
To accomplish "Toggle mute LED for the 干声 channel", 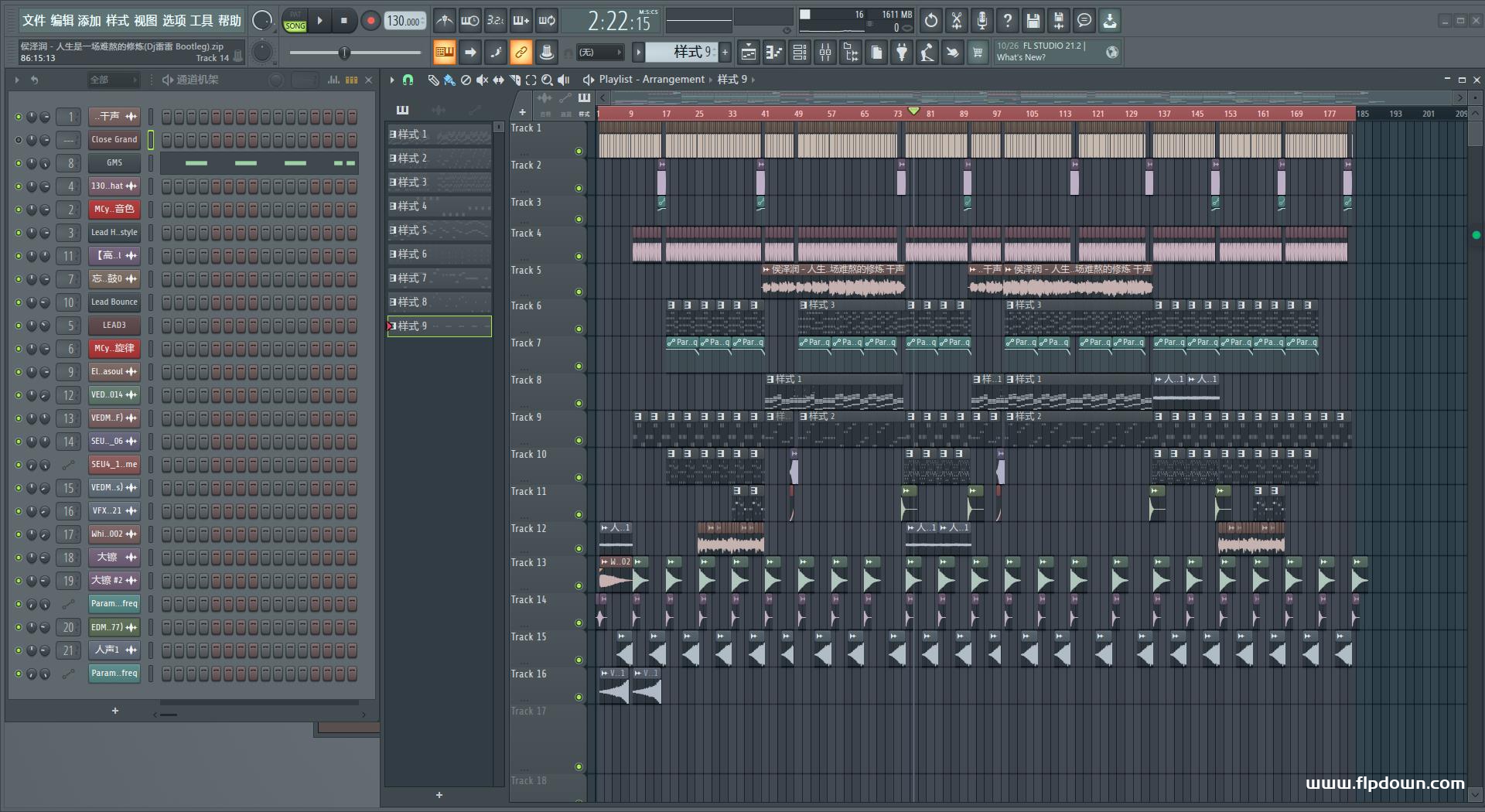I will (18, 117).
